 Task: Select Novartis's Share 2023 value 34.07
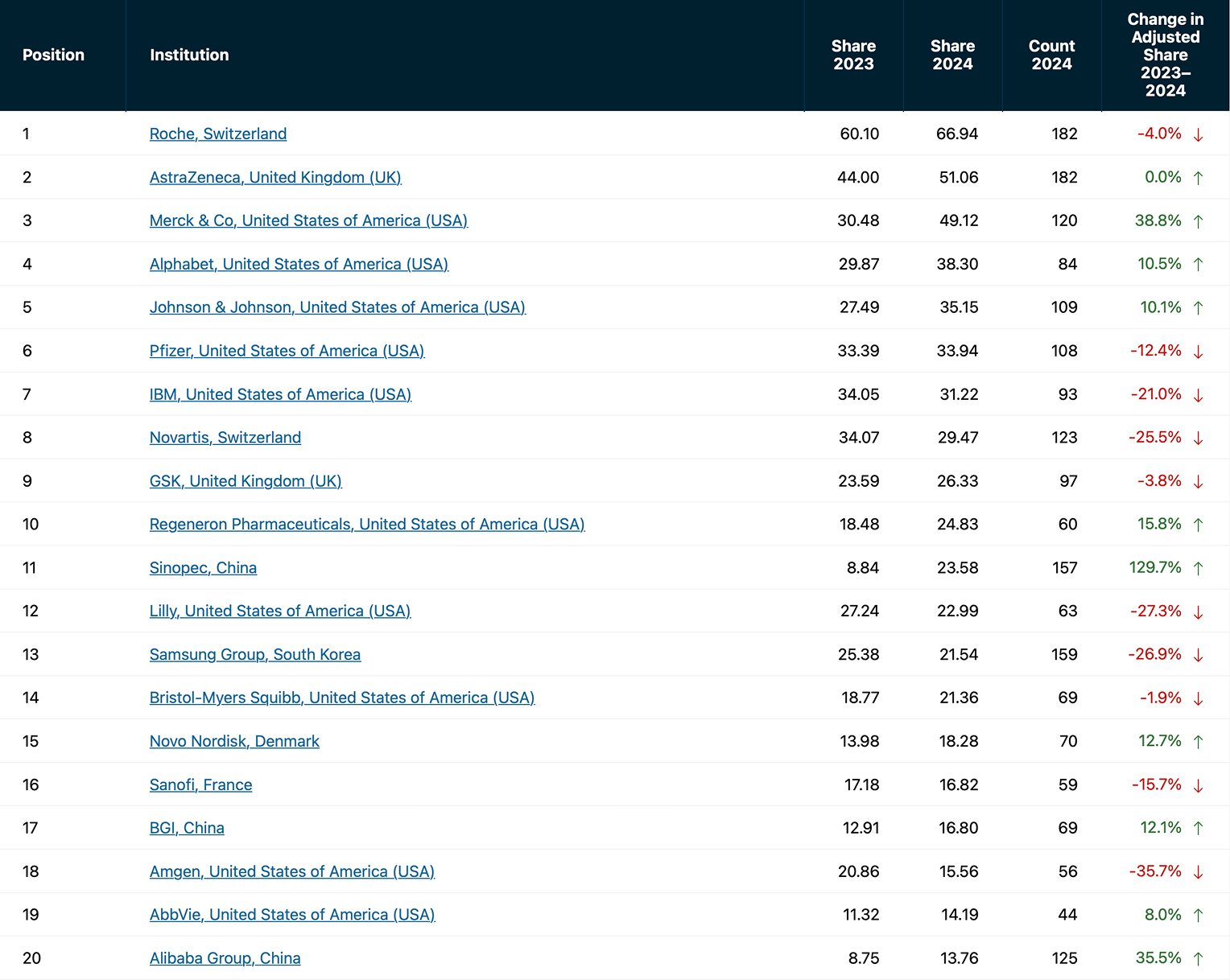point(858,438)
